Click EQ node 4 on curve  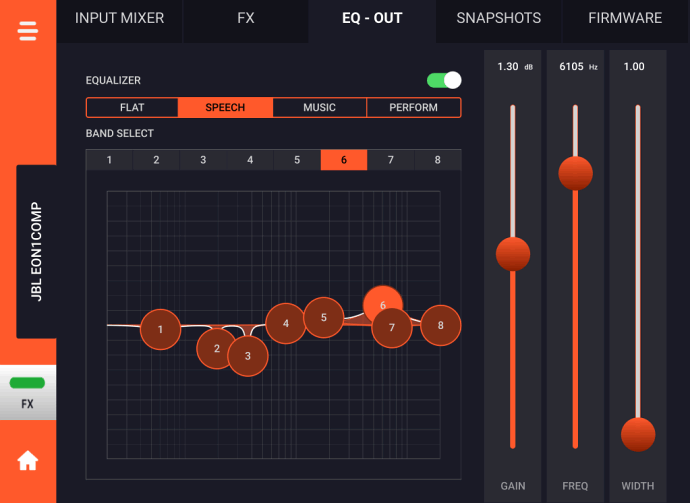click(285, 323)
